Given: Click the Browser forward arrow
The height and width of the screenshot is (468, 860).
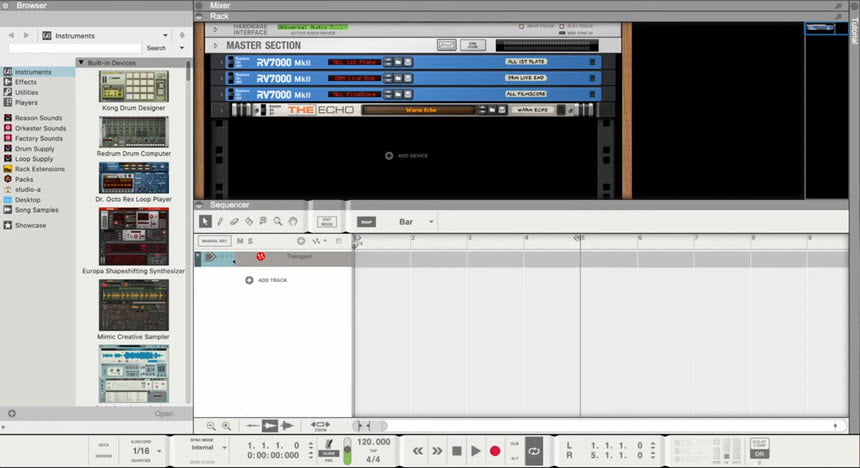Looking at the screenshot, I should tap(26, 35).
